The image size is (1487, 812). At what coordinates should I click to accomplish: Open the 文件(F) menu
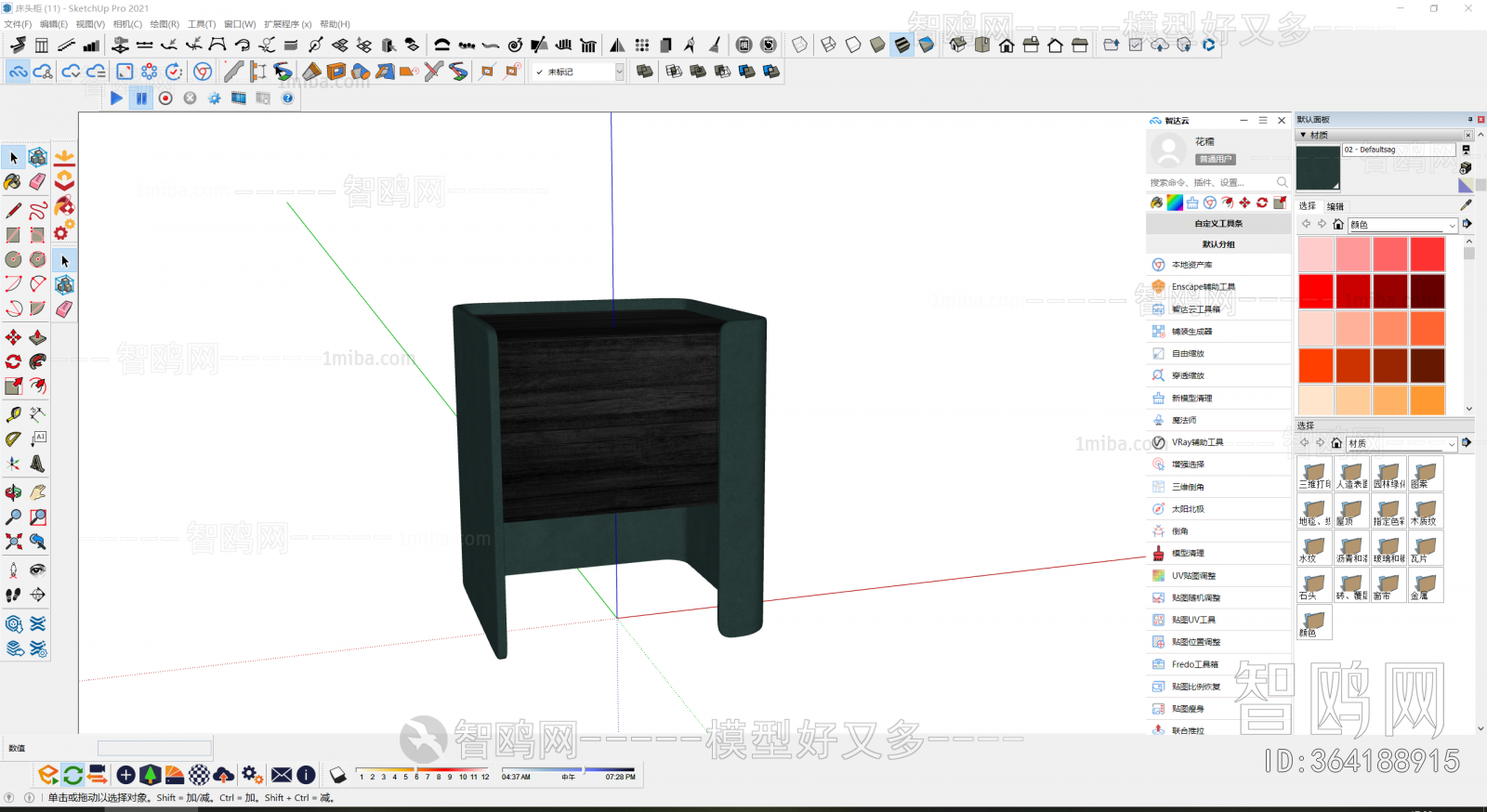(18, 24)
